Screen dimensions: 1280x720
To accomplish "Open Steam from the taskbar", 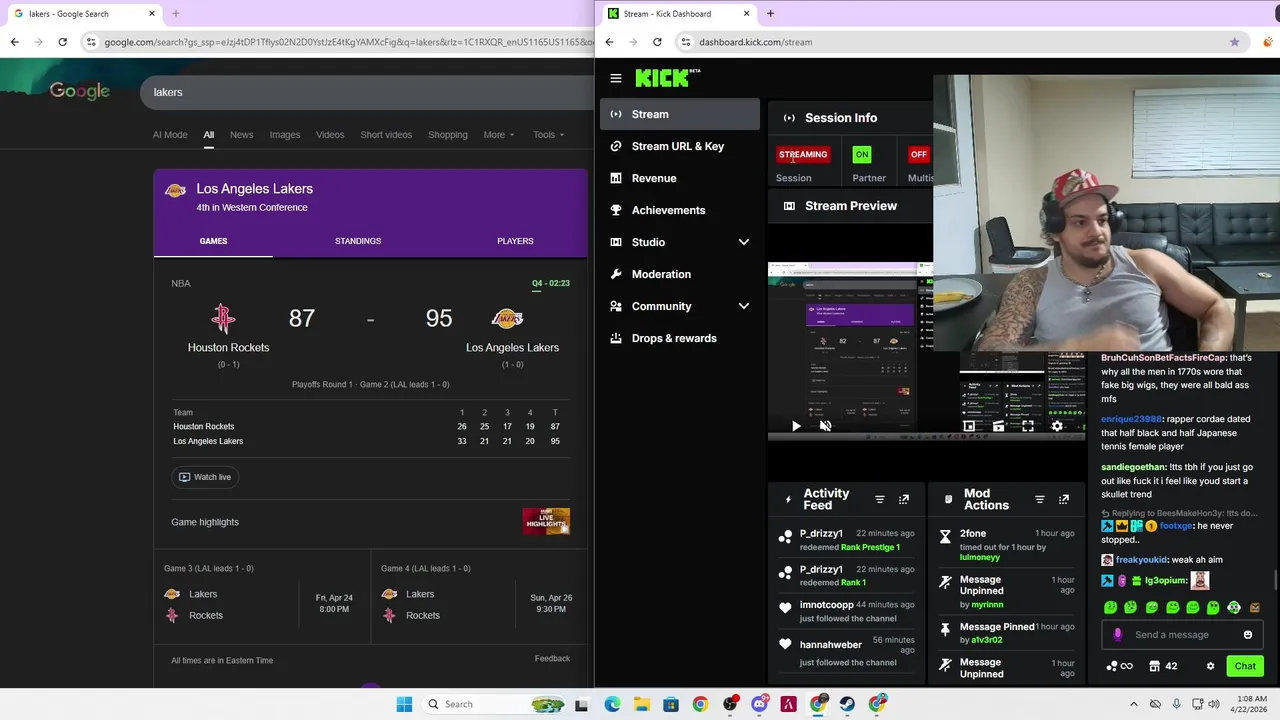I will [x=848, y=704].
